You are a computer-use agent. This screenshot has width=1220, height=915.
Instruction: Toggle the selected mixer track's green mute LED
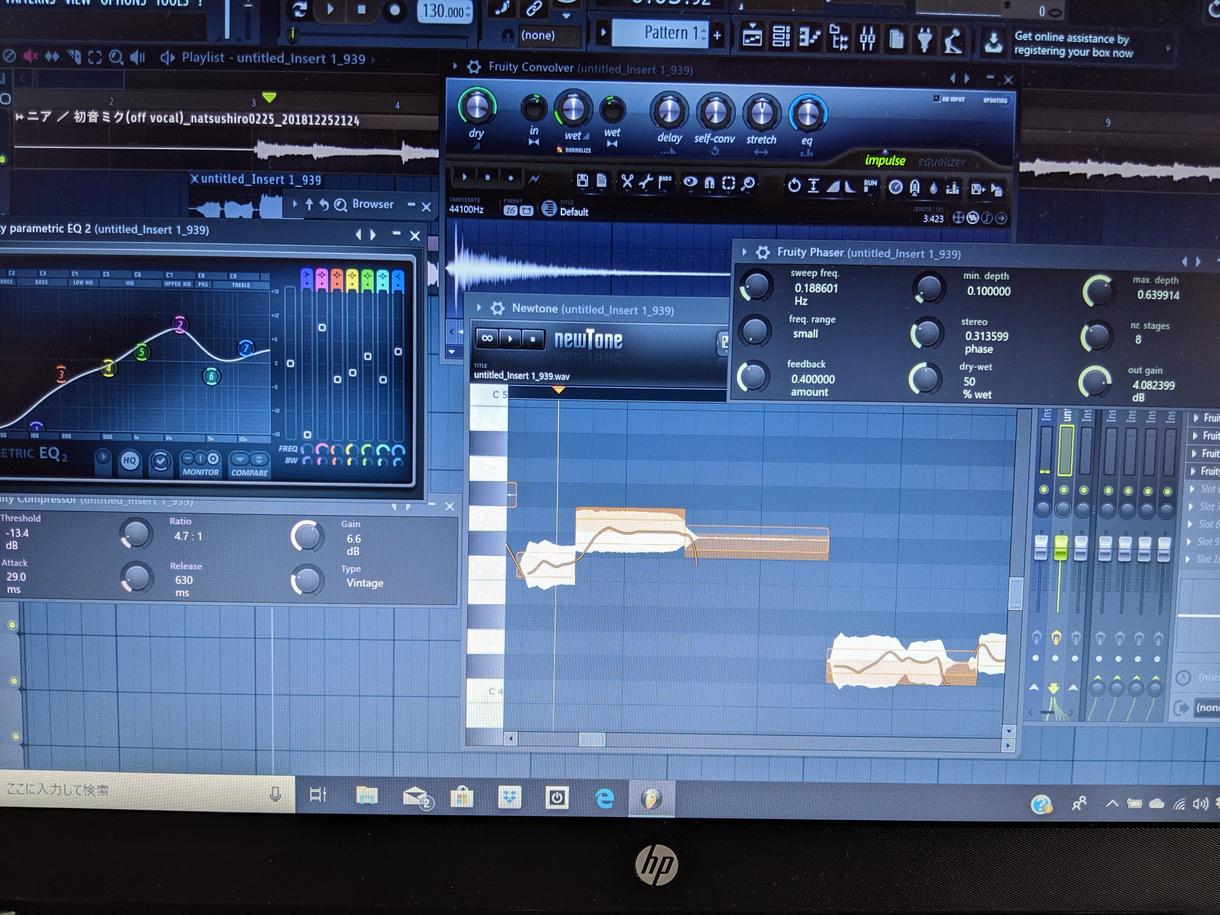point(1063,490)
